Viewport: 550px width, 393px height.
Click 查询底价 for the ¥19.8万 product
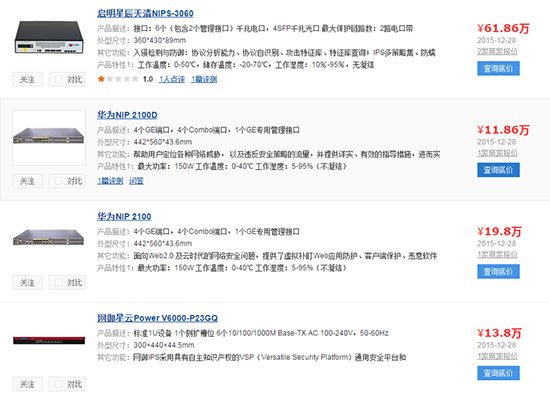tap(498, 272)
